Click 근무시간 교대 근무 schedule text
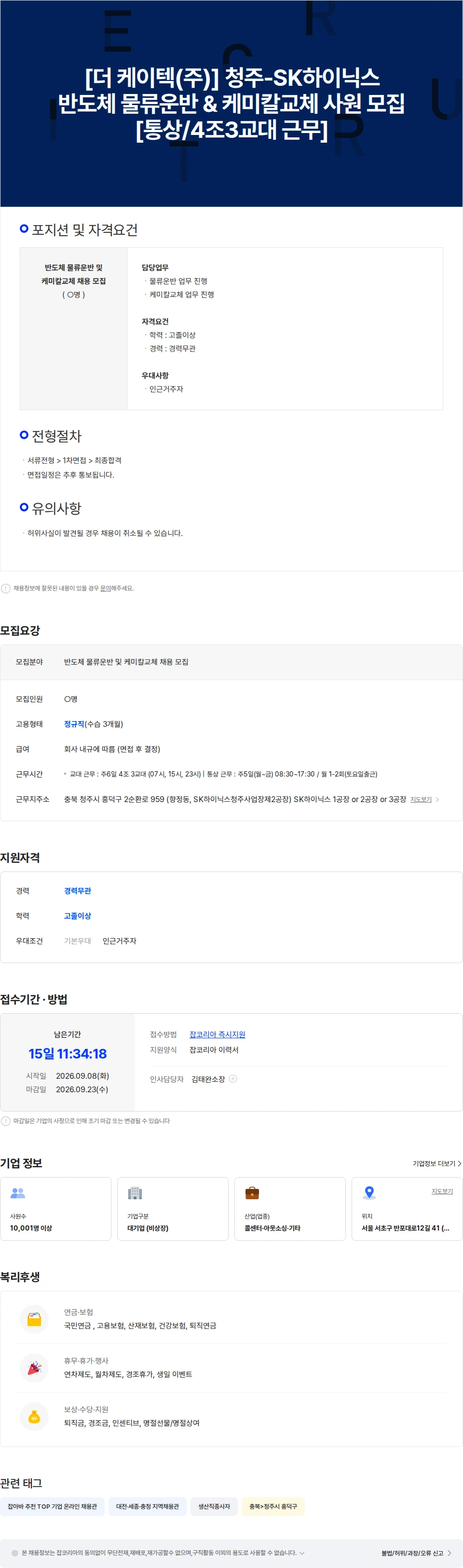 [x=223, y=774]
